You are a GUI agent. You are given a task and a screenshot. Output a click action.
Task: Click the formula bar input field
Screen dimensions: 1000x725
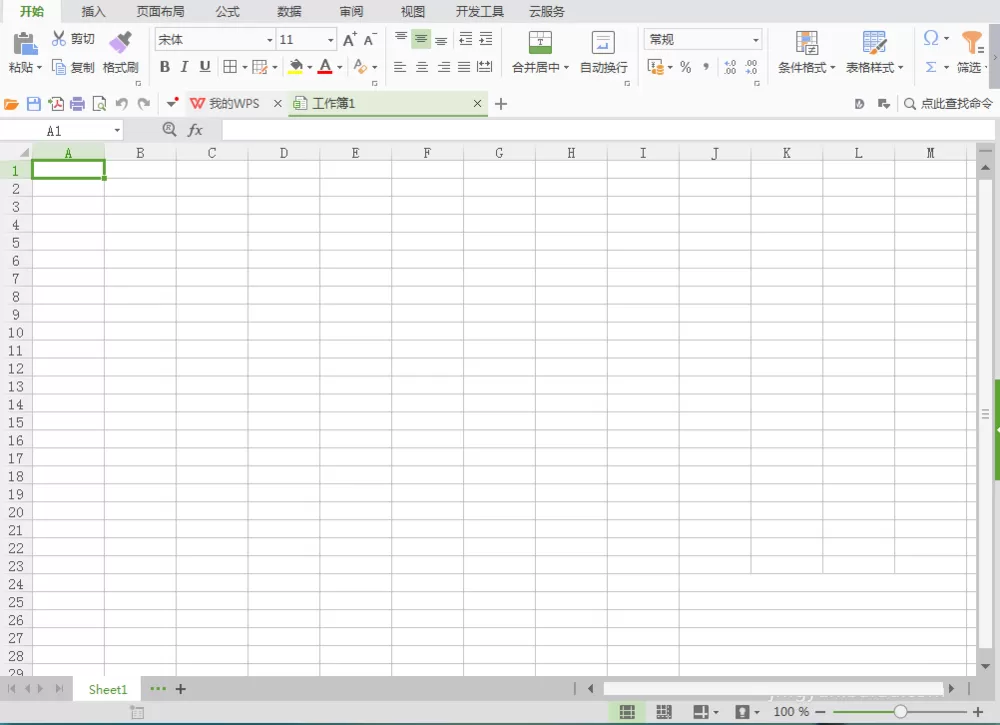[608, 130]
